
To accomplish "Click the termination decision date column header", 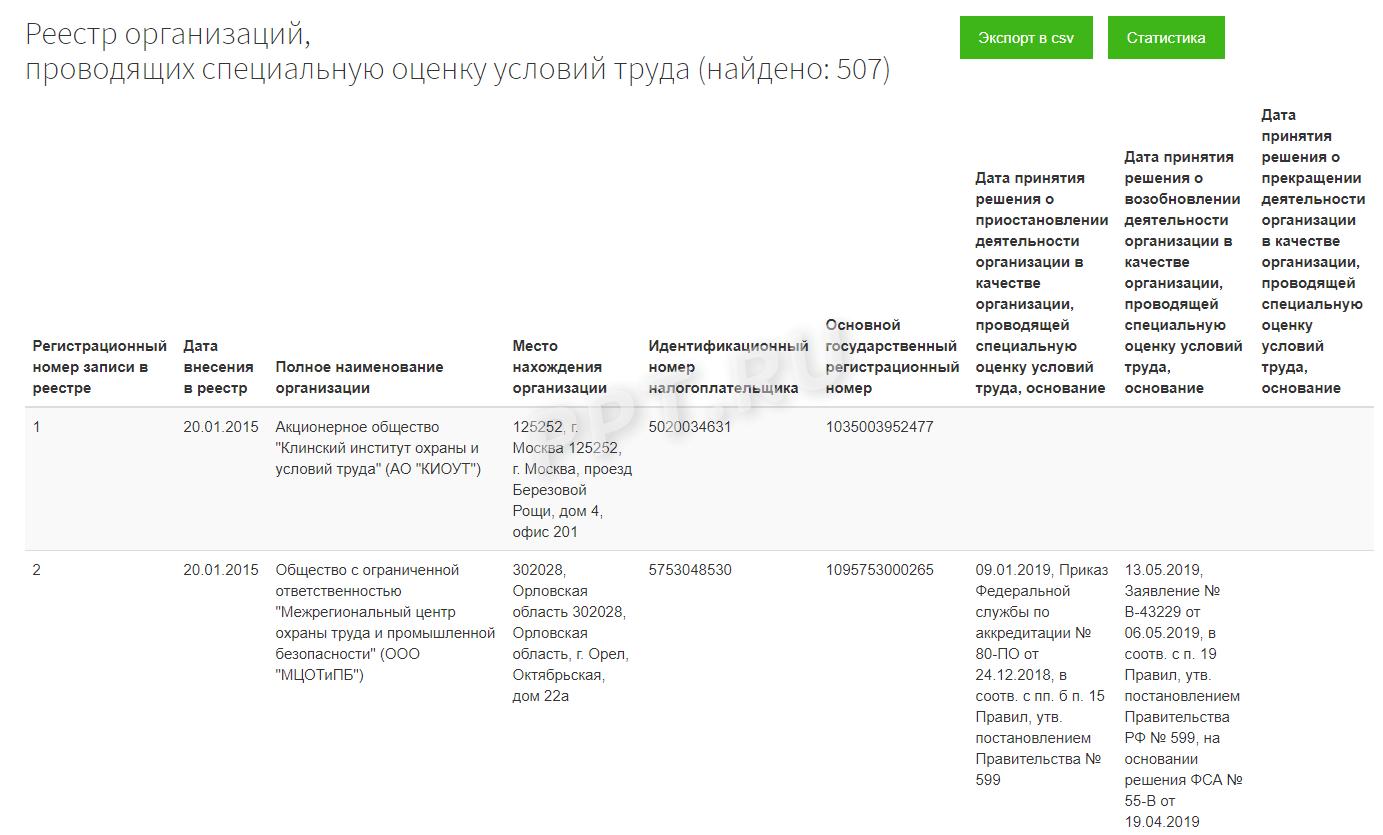I will [1312, 251].
